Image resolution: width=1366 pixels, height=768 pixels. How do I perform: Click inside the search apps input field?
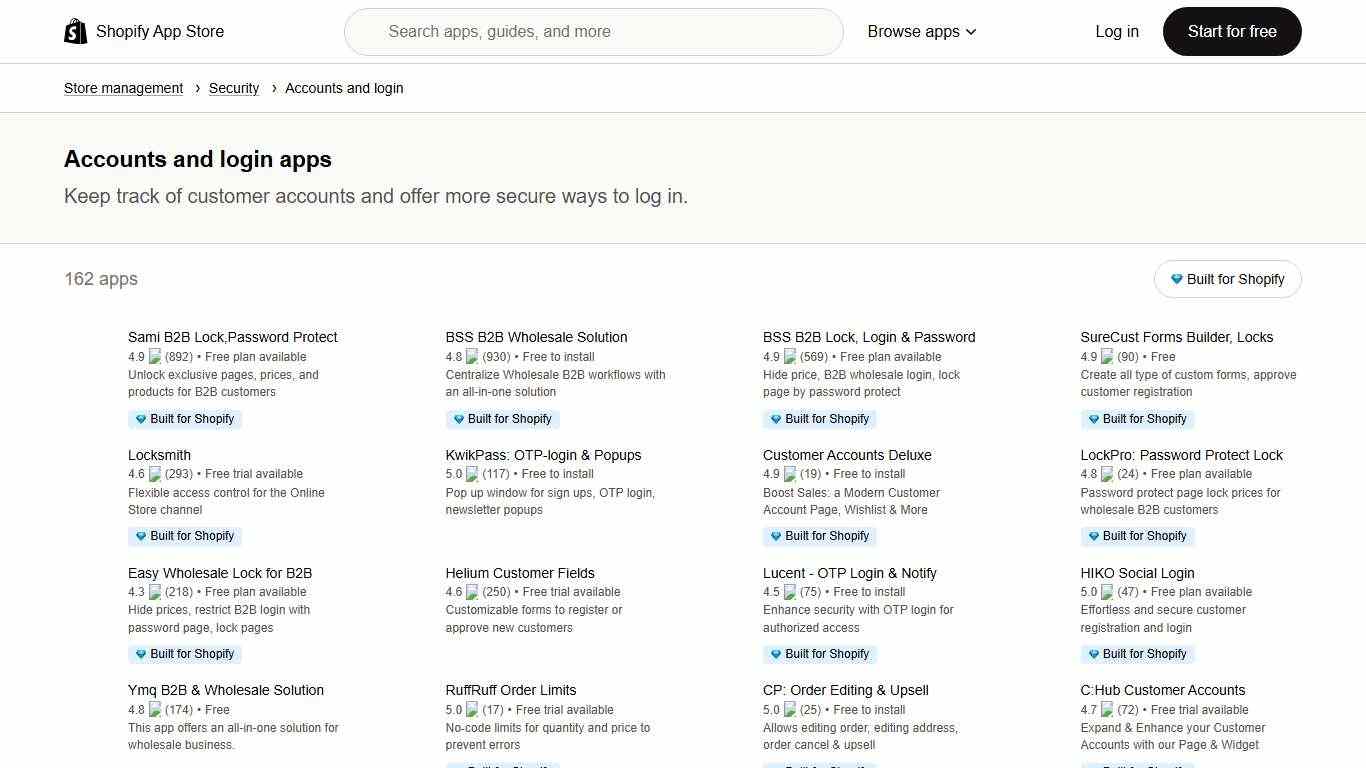click(x=594, y=31)
